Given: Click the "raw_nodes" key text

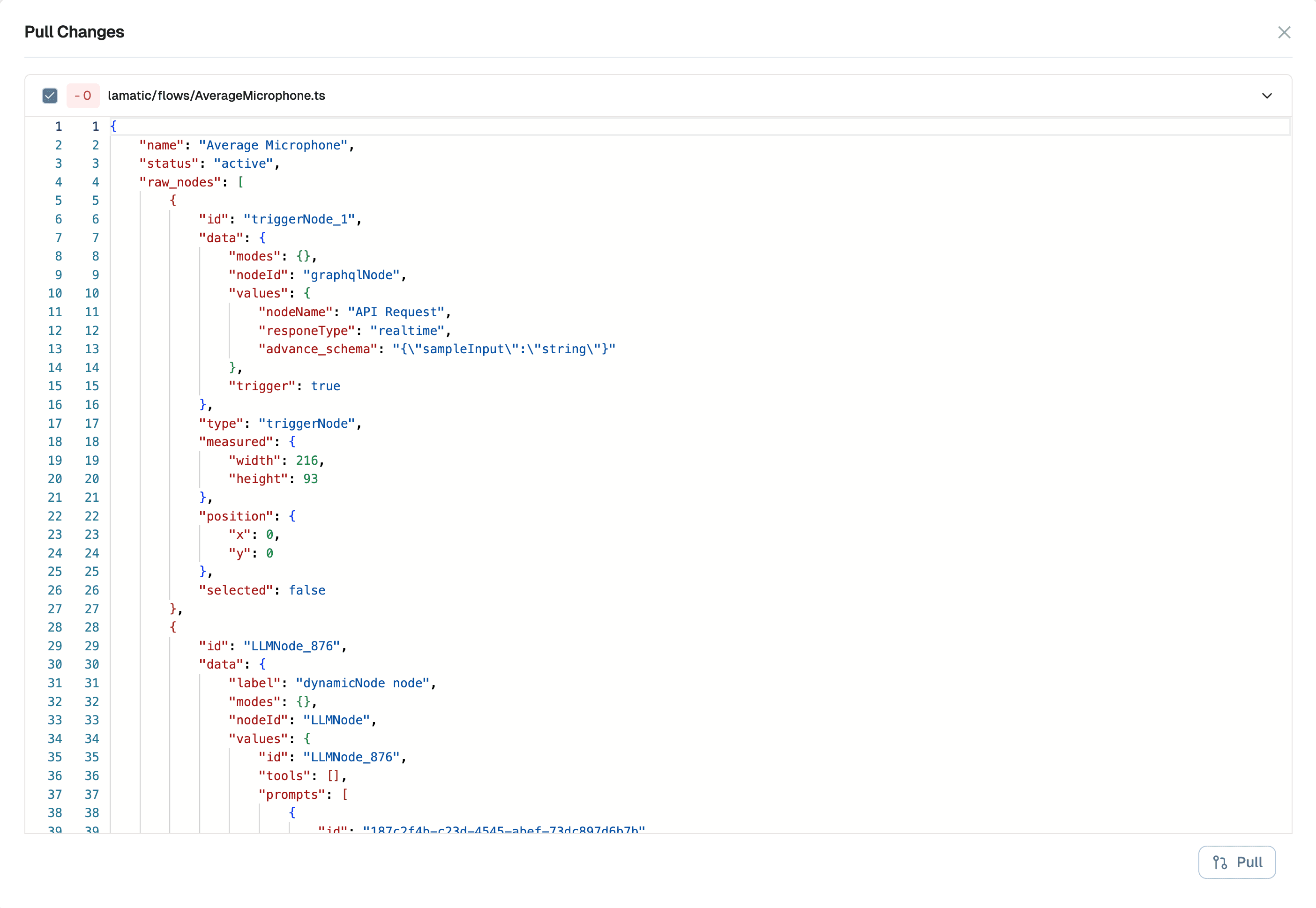Looking at the screenshot, I should tap(179, 182).
